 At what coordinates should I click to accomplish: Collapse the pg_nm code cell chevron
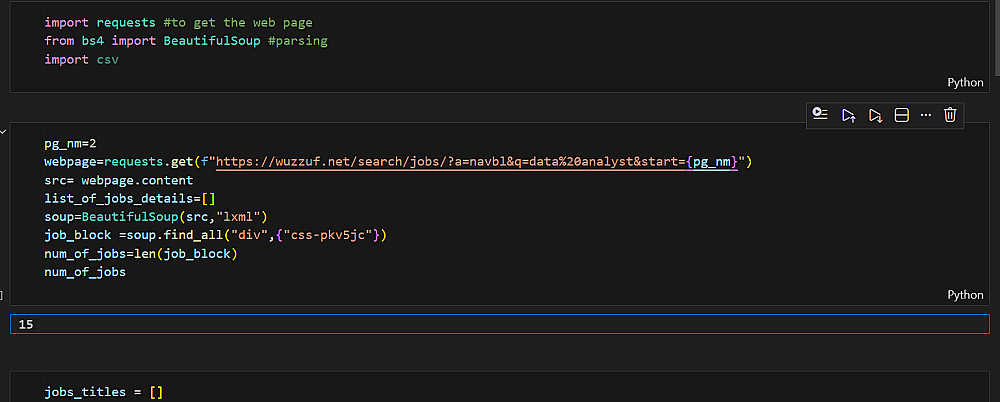point(4,131)
